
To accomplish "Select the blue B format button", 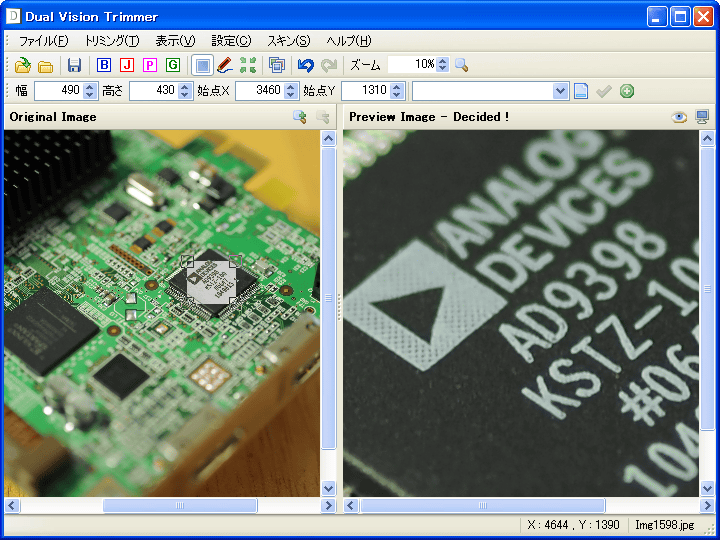I will coord(104,65).
